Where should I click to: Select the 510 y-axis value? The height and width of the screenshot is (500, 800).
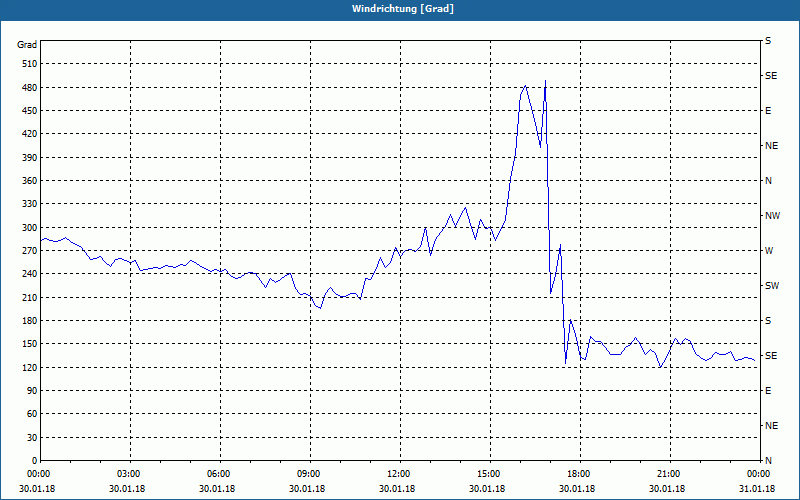coord(30,64)
